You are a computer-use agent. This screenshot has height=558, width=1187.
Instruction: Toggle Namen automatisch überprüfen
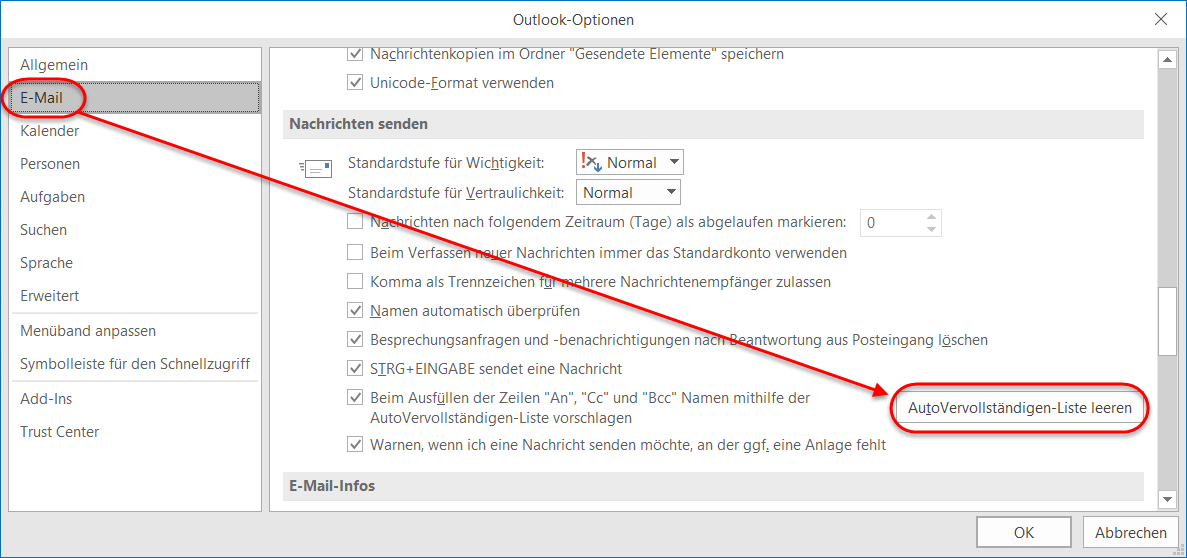pos(355,310)
